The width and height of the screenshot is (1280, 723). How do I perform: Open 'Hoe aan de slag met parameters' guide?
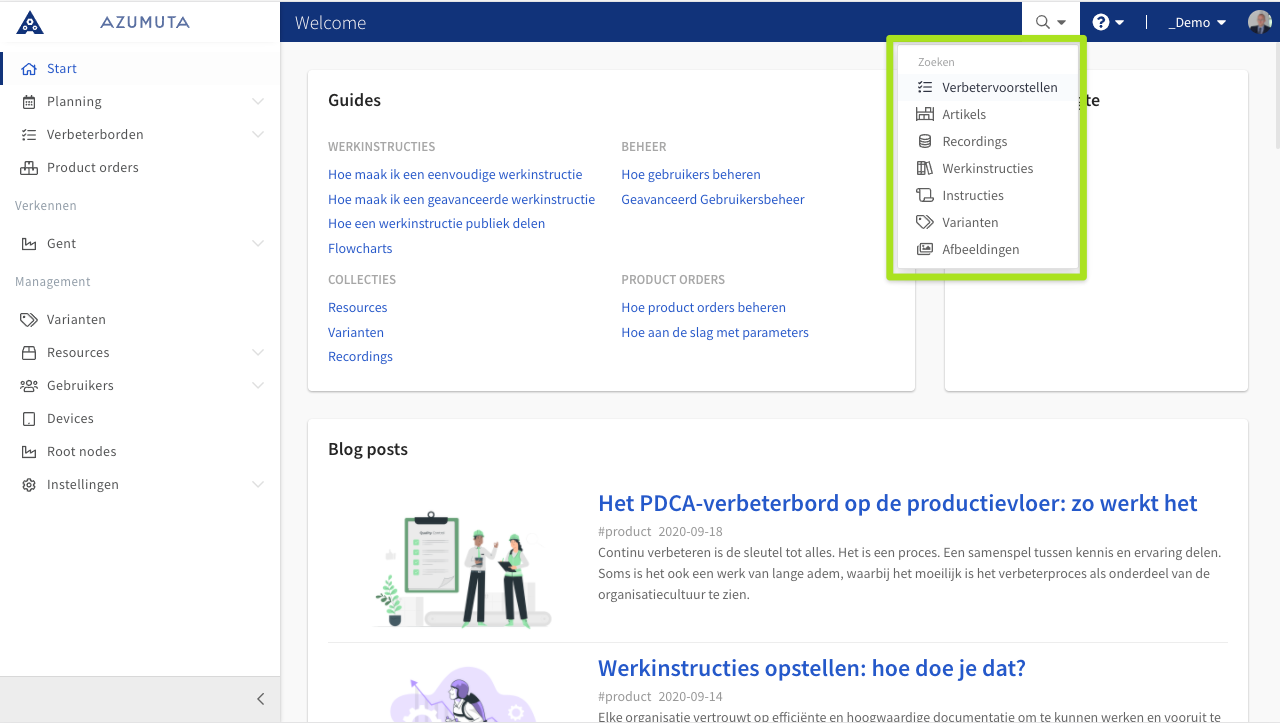[715, 333]
